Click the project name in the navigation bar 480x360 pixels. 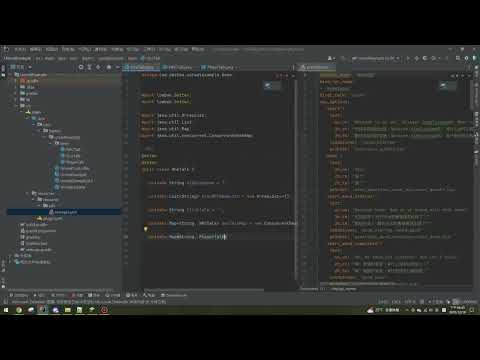coord(17,58)
